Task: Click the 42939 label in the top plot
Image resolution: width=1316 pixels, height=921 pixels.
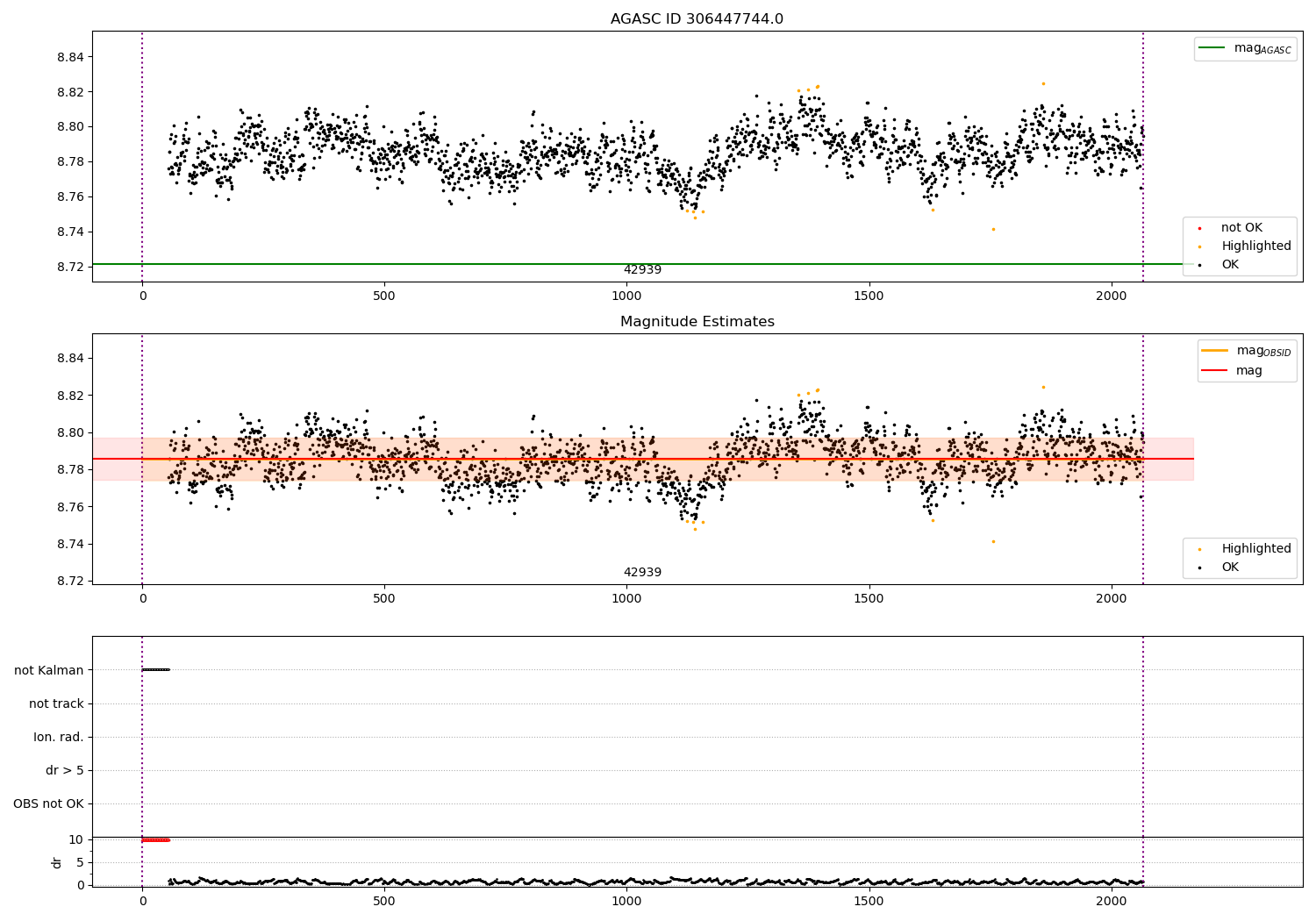Action: tap(642, 270)
